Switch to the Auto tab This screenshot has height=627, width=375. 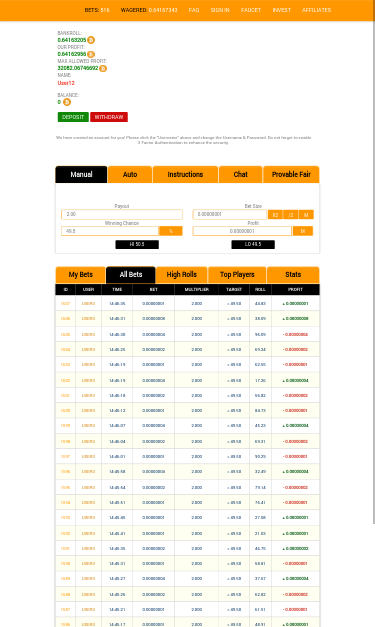pyautogui.click(x=130, y=174)
